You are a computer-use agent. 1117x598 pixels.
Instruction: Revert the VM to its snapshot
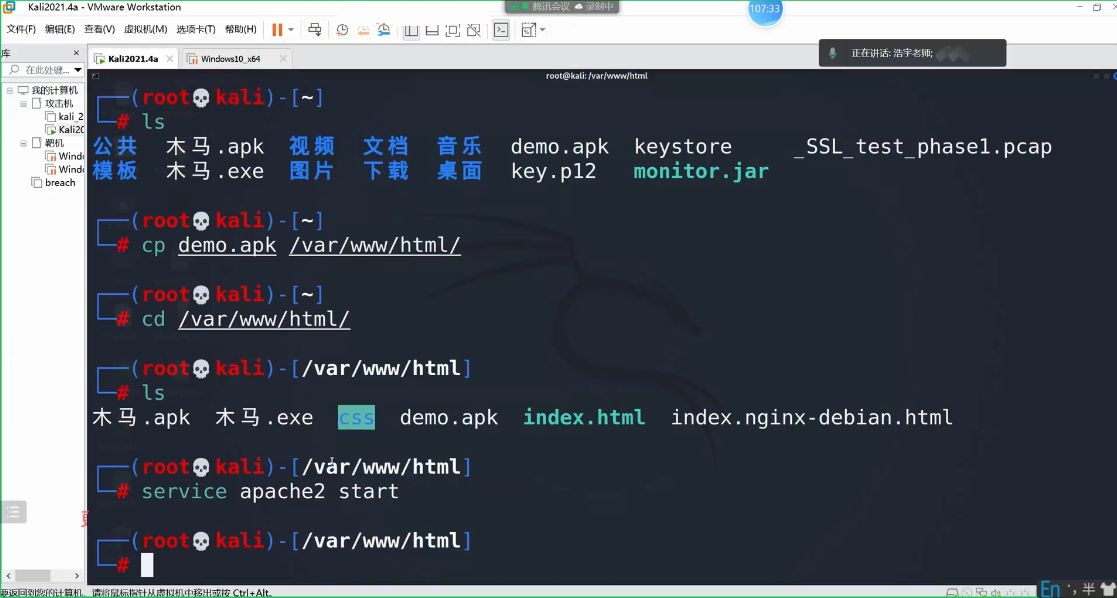361,30
